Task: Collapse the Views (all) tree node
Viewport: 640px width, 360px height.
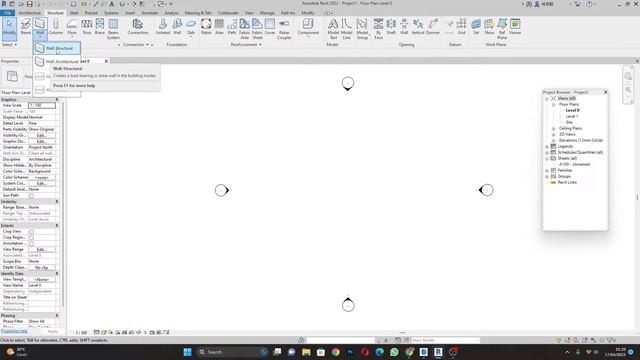Action: [547, 98]
